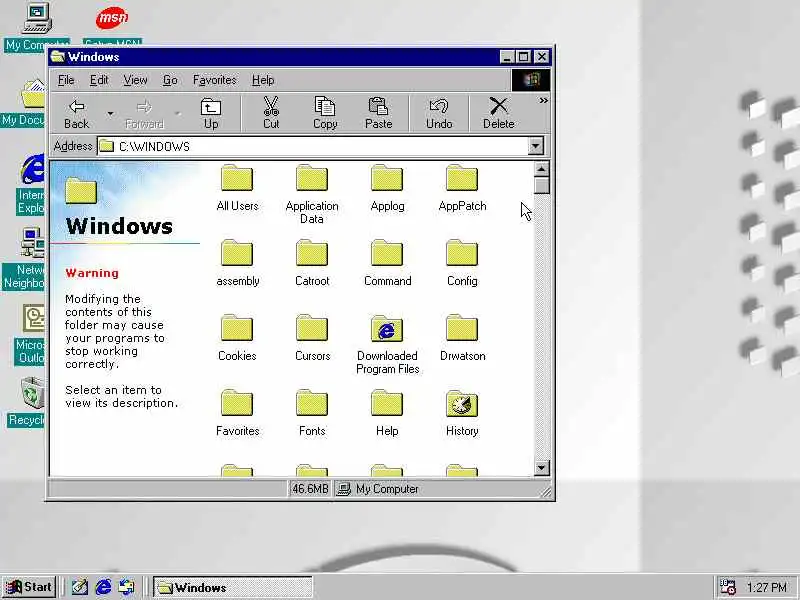The image size is (800, 600).
Task: Minimize the Windows explorer window
Action: coord(506,57)
